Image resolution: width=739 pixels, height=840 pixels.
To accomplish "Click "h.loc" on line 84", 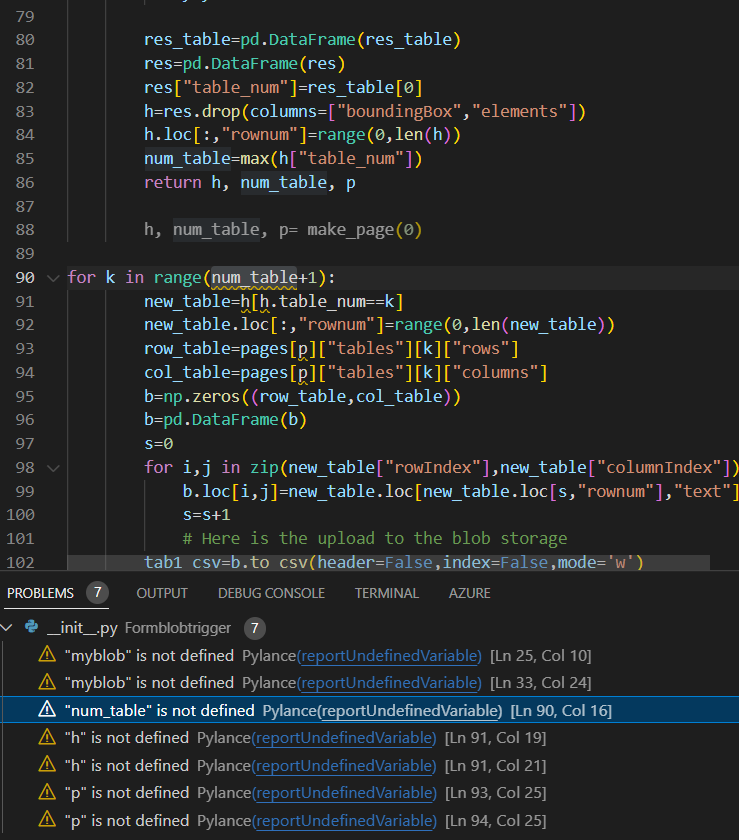I will point(168,135).
